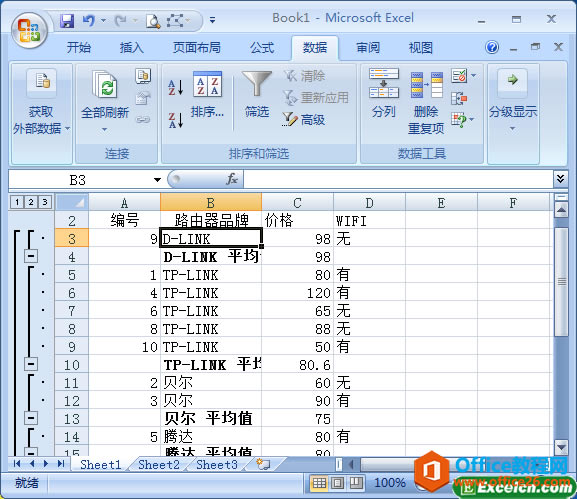Open the Name Box dropdown arrow
The width and height of the screenshot is (577, 499).
coord(157,180)
